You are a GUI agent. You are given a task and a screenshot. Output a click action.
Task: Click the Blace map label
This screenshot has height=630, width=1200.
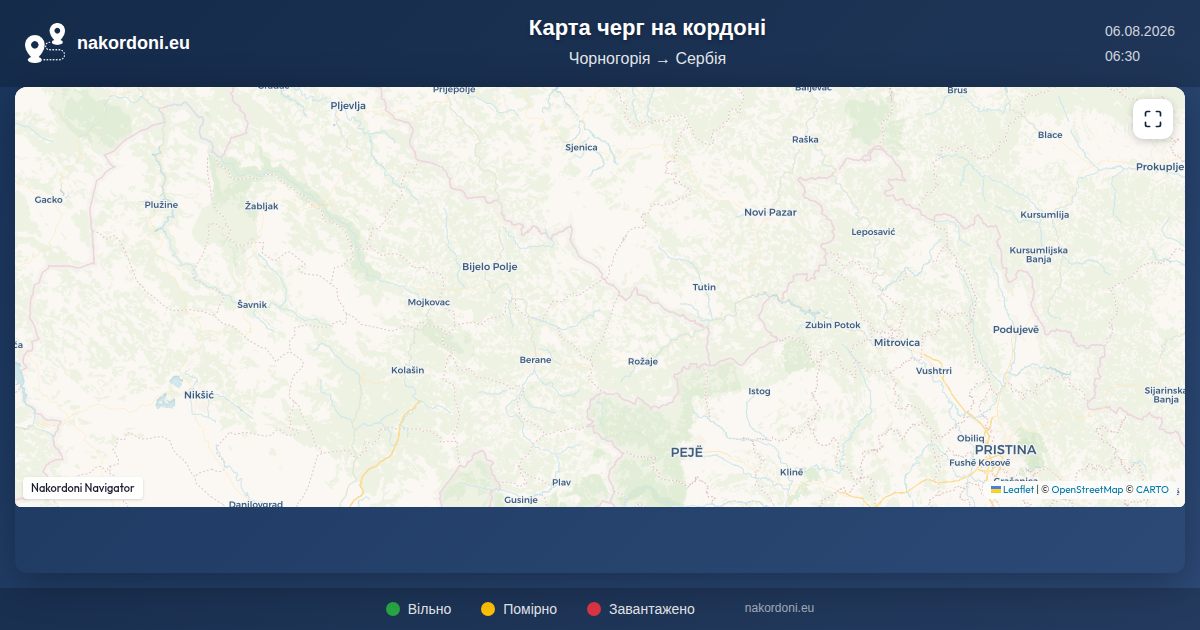click(x=1050, y=135)
